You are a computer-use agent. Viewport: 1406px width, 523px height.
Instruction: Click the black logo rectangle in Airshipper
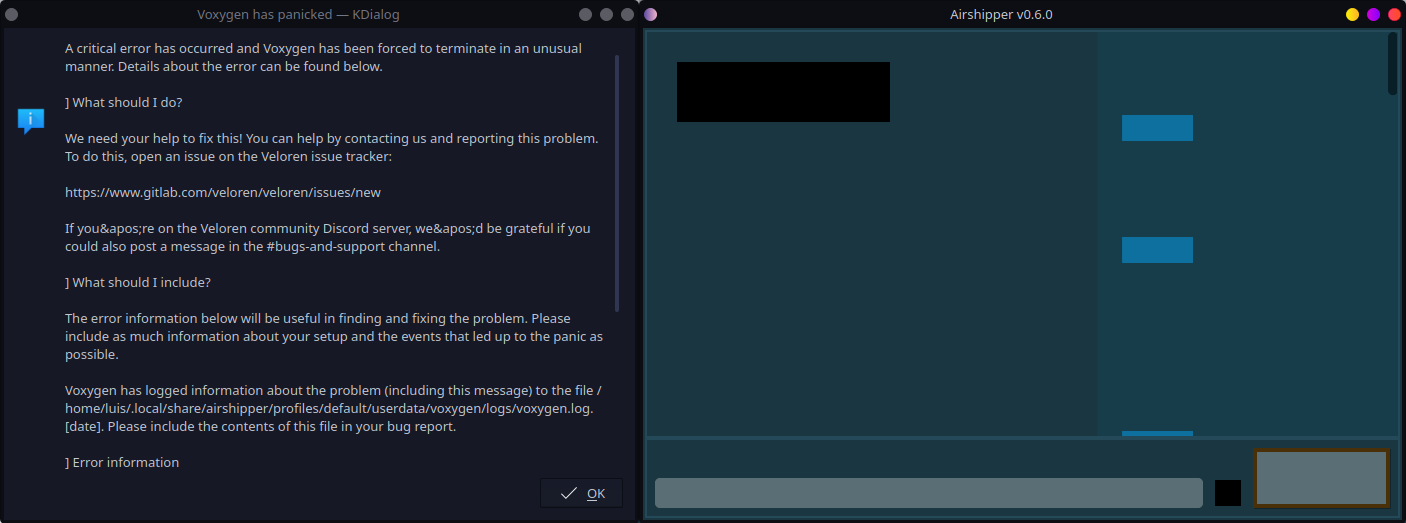click(783, 92)
